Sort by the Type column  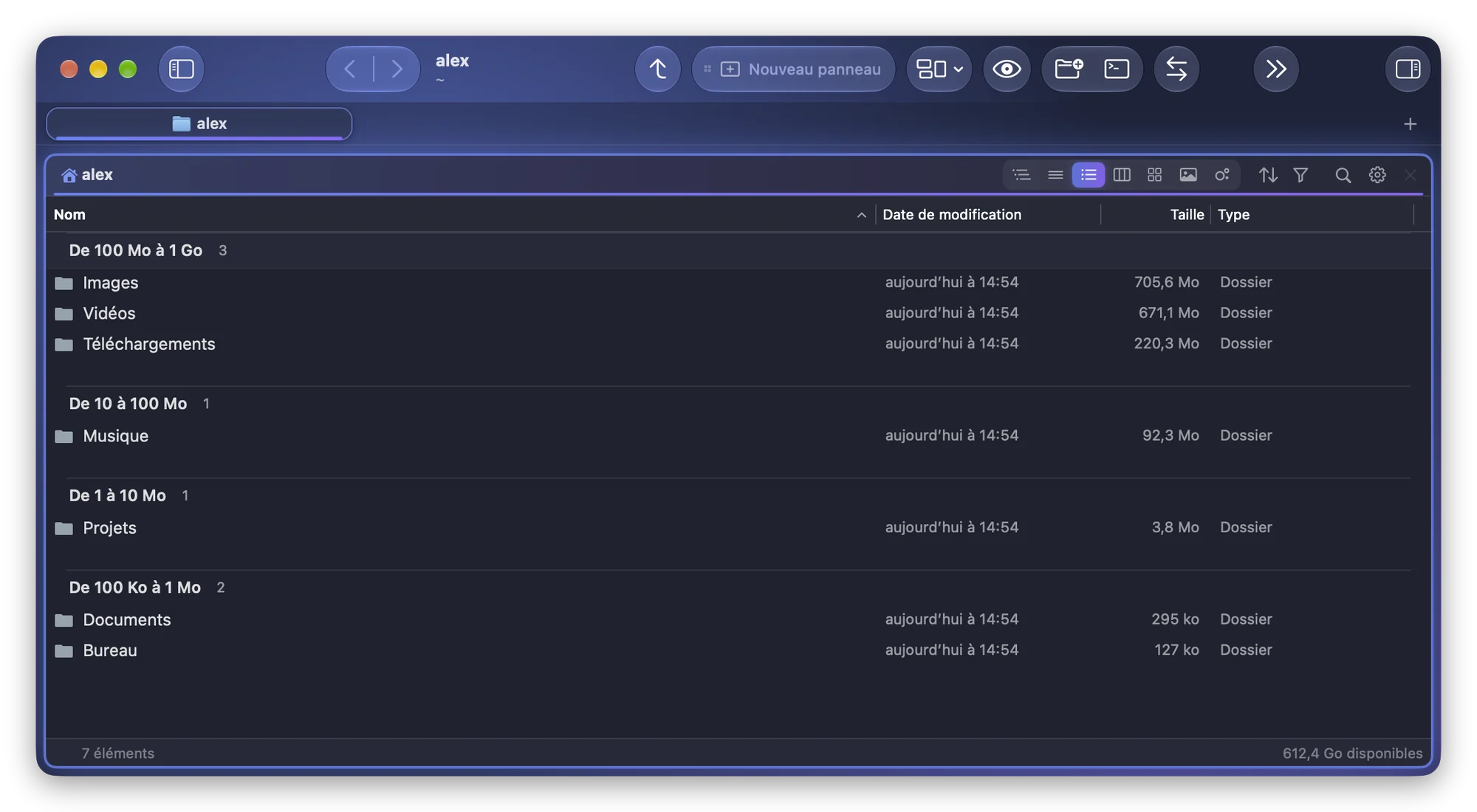point(1312,215)
